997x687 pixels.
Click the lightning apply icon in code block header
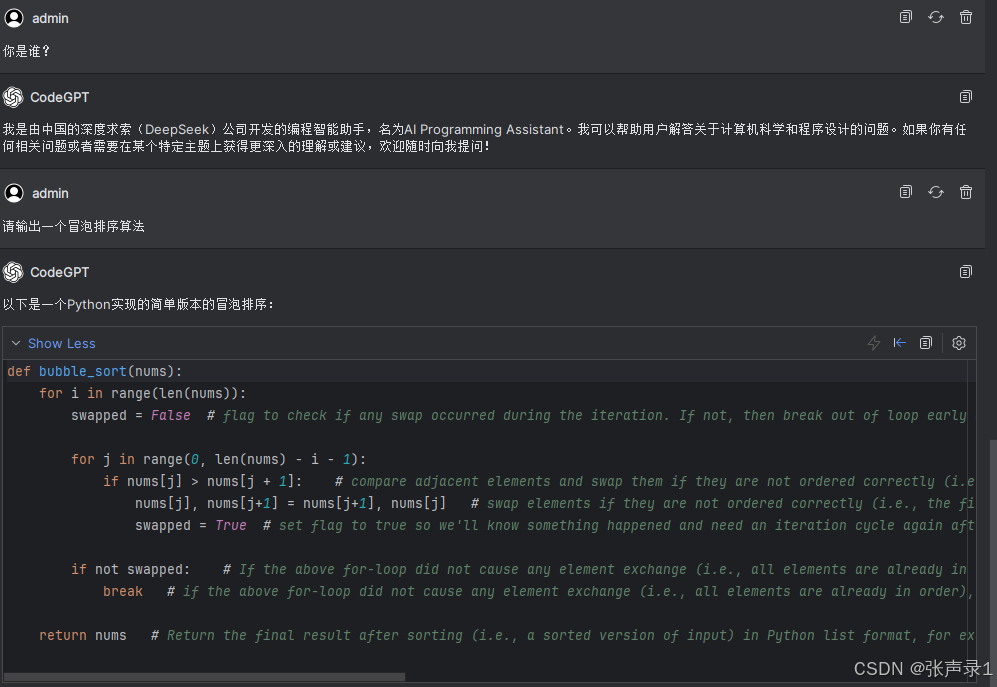tap(874, 344)
